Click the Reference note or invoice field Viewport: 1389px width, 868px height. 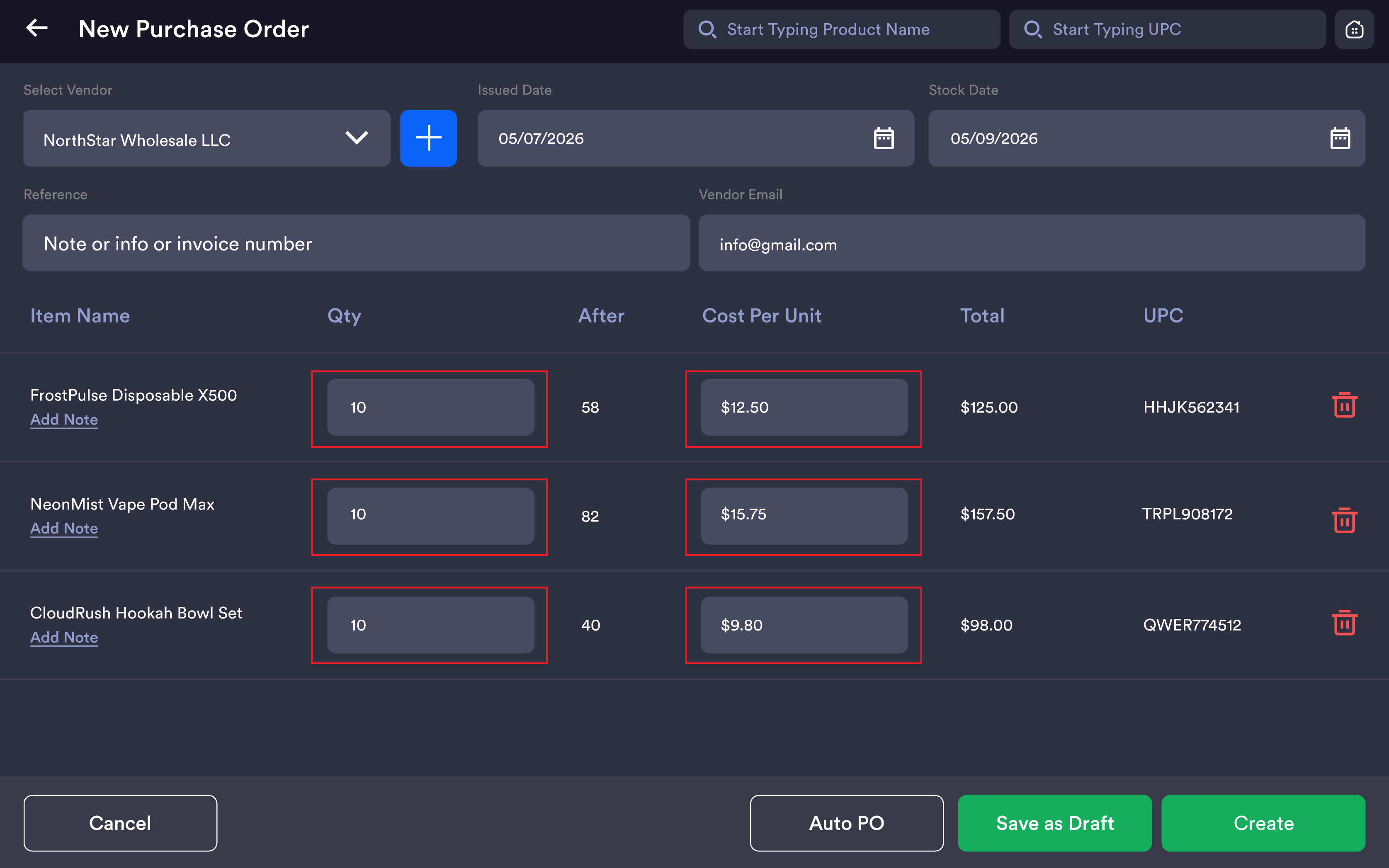pyautogui.click(x=356, y=243)
